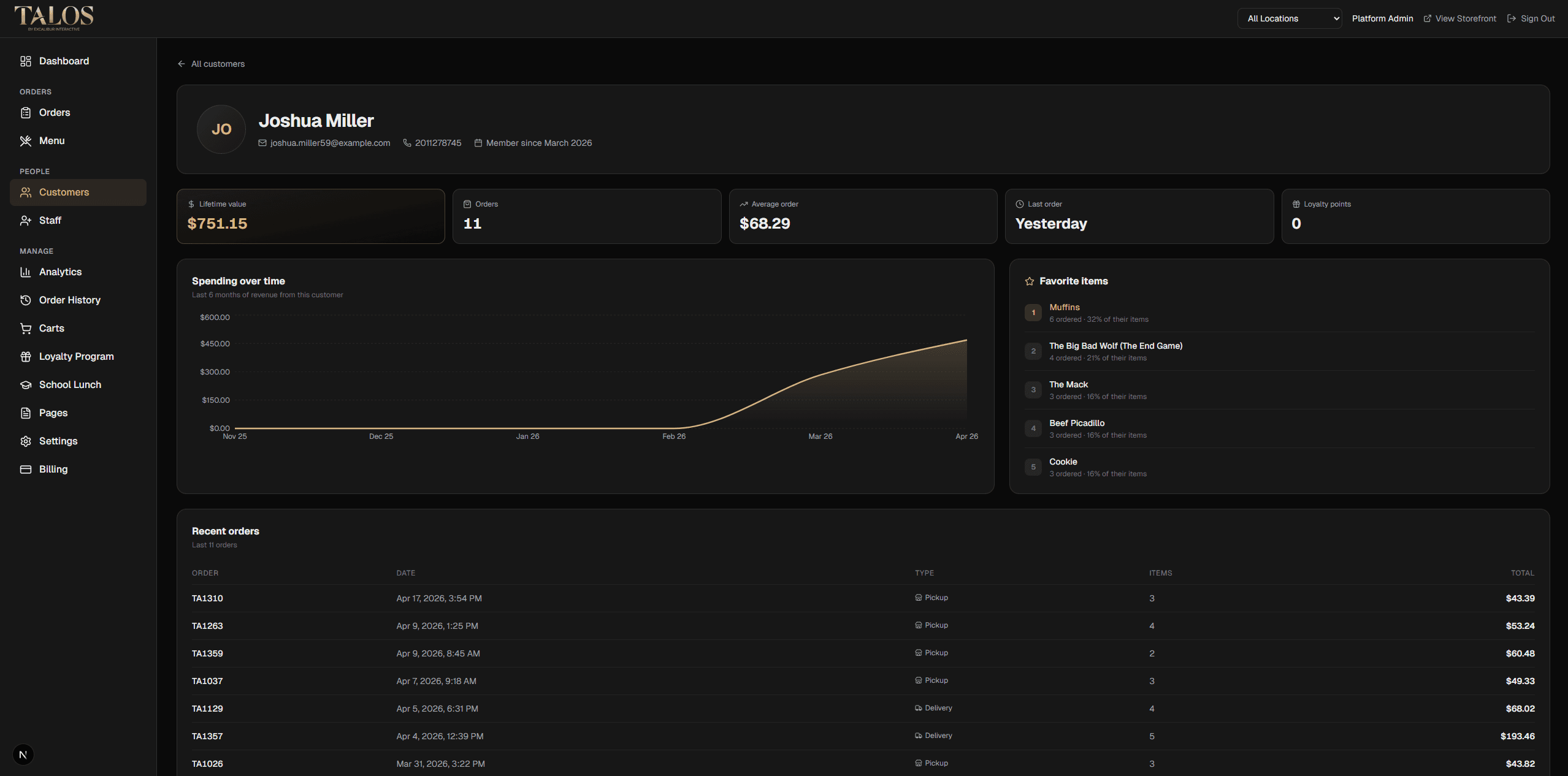1568x776 pixels.
Task: Click the star icon beside Favorite items
Action: (x=1030, y=281)
